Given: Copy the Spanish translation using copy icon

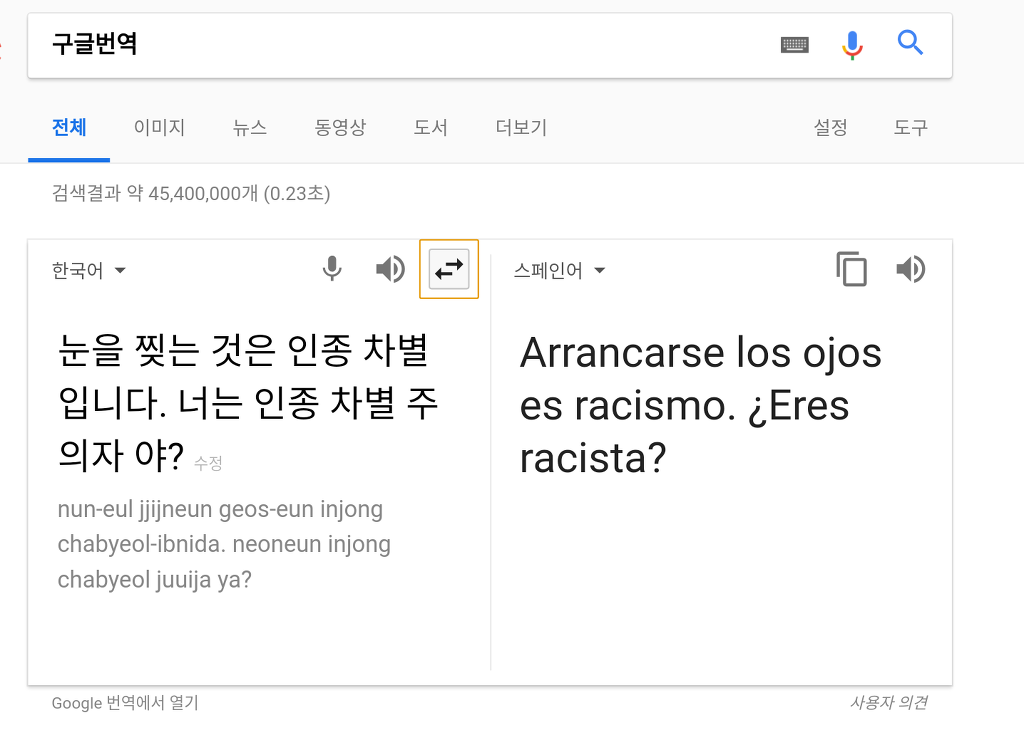Looking at the screenshot, I should tap(851, 269).
